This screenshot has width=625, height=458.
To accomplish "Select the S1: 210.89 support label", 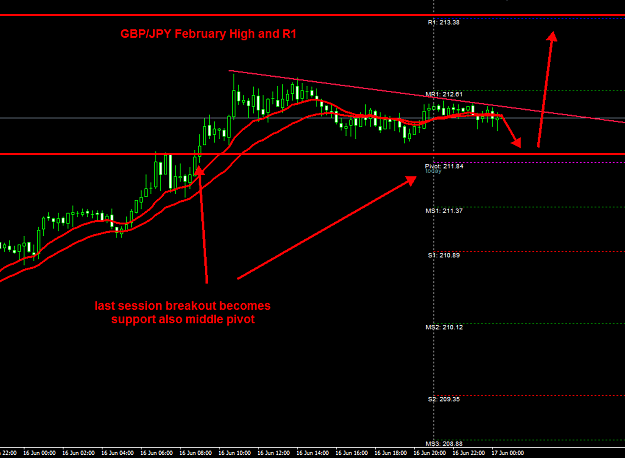I will 444,255.
